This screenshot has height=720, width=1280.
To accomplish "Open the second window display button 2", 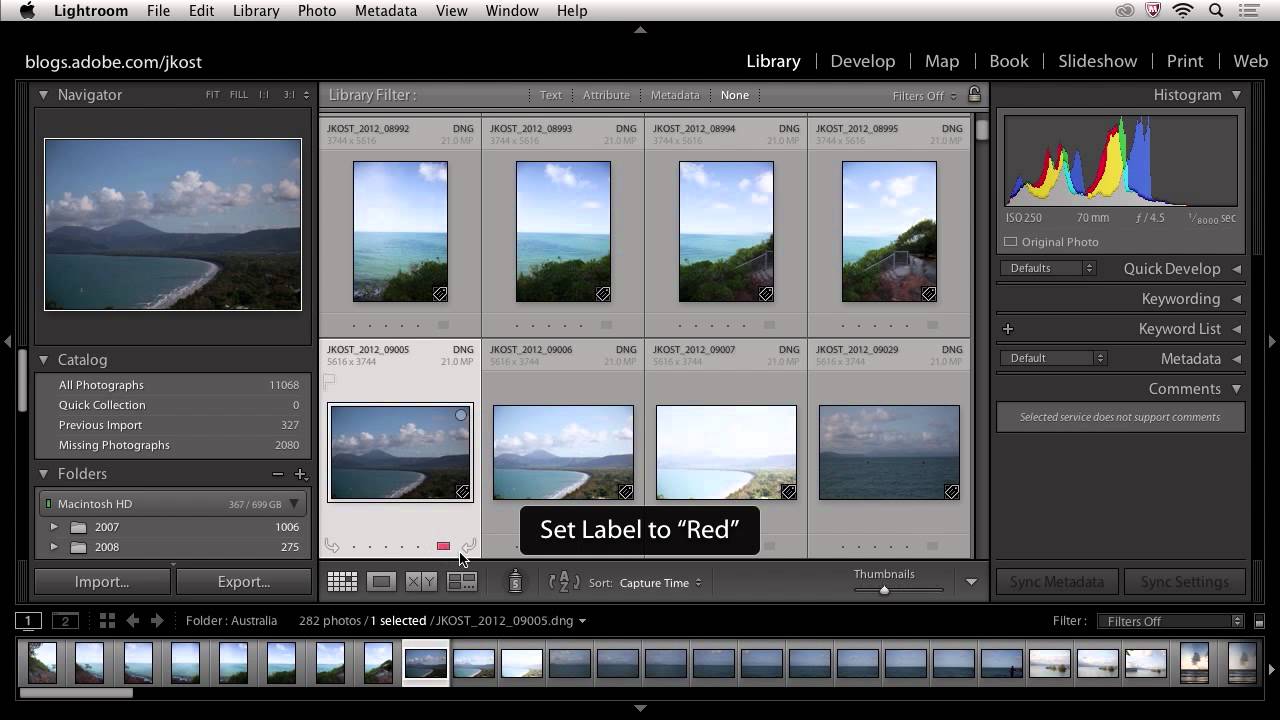I will tap(65, 621).
